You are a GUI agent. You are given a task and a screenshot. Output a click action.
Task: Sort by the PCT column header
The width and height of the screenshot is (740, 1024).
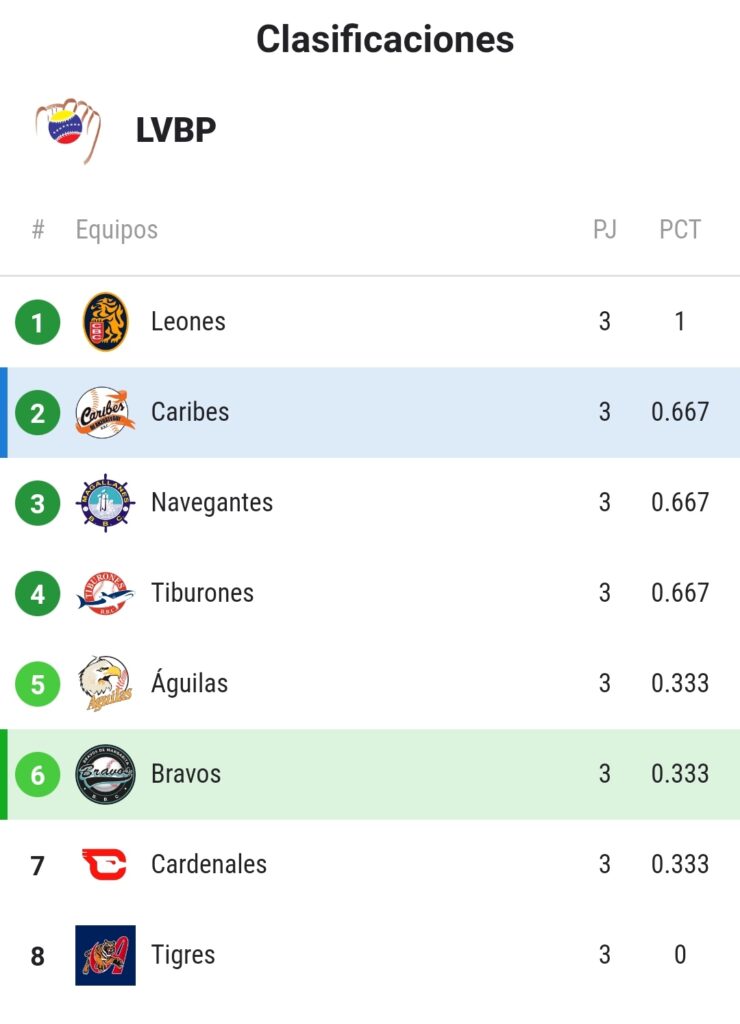pyautogui.click(x=680, y=229)
